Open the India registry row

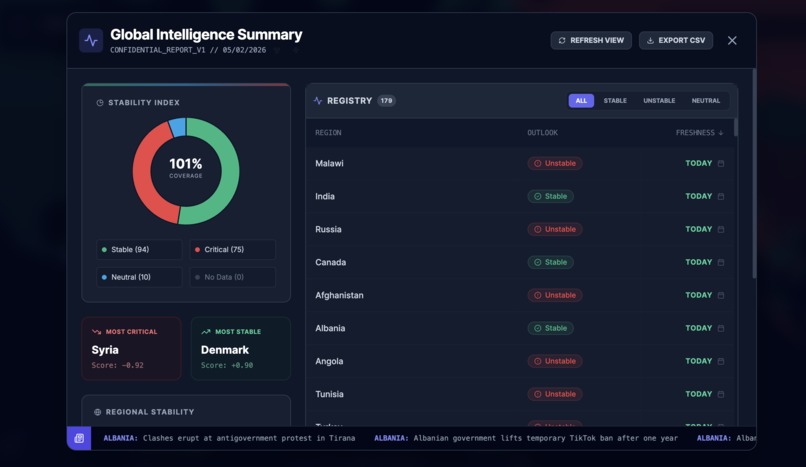pos(520,196)
